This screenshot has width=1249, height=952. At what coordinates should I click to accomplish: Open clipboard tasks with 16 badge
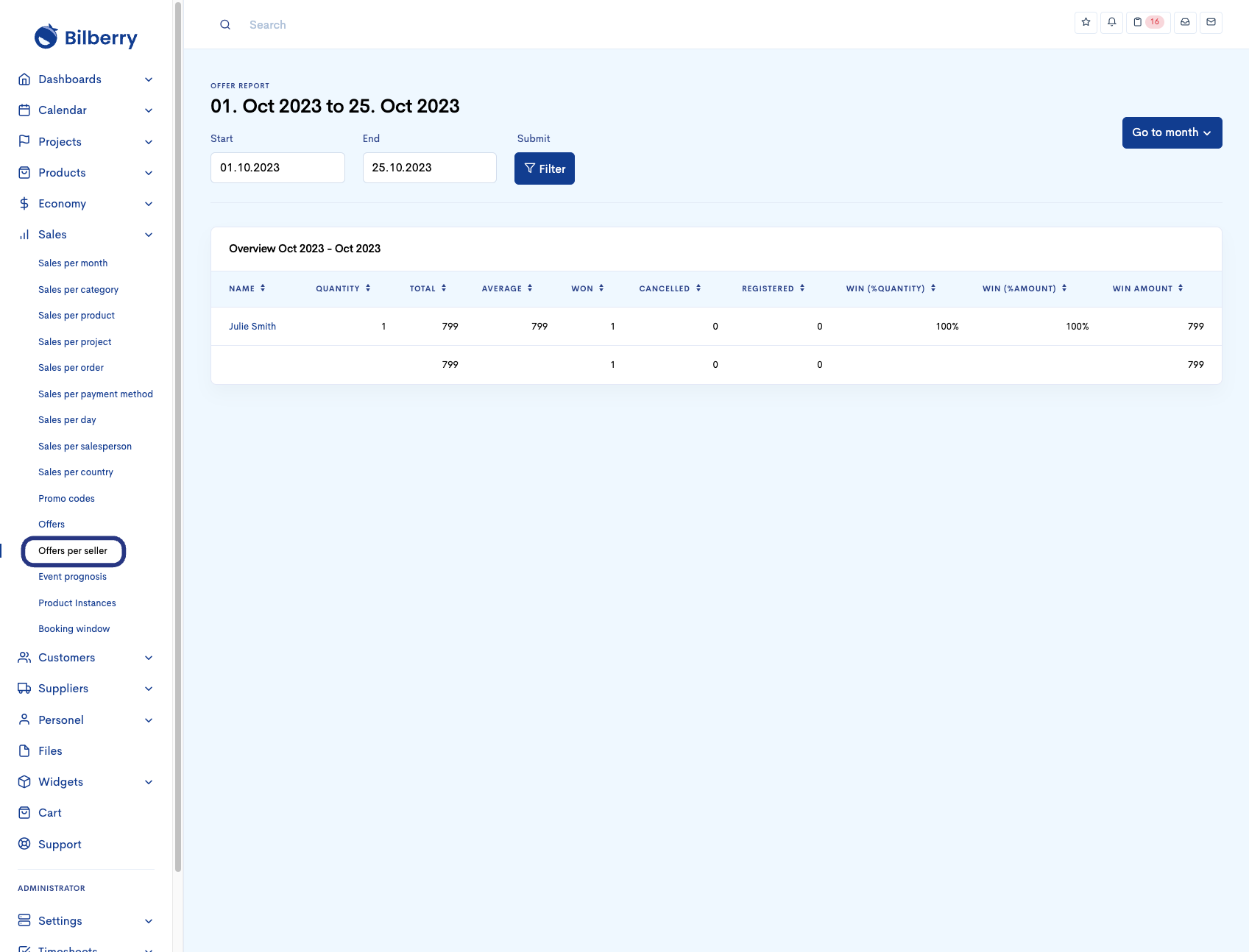click(x=1147, y=22)
